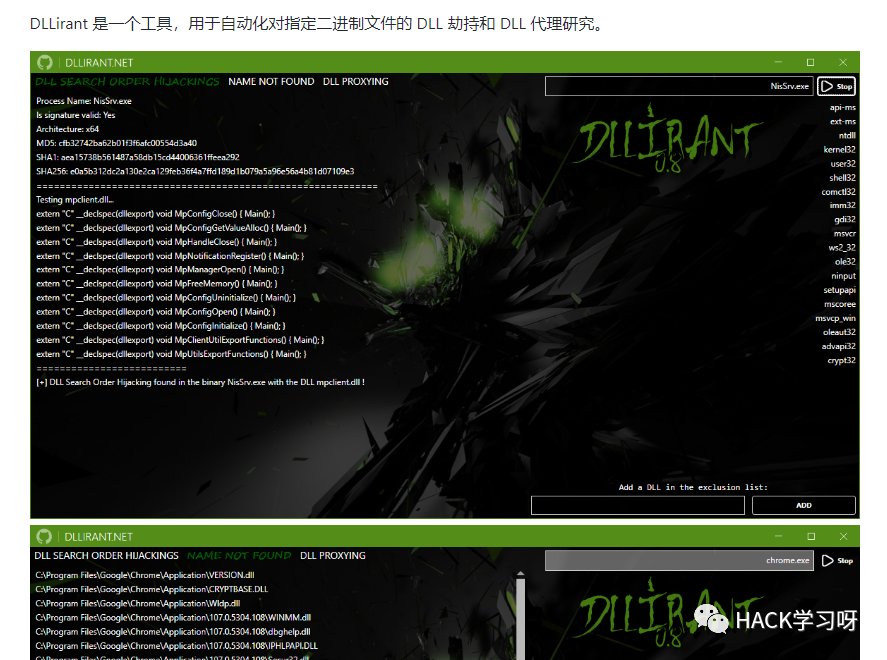Select ws2_32 in exclusion list

842,248
